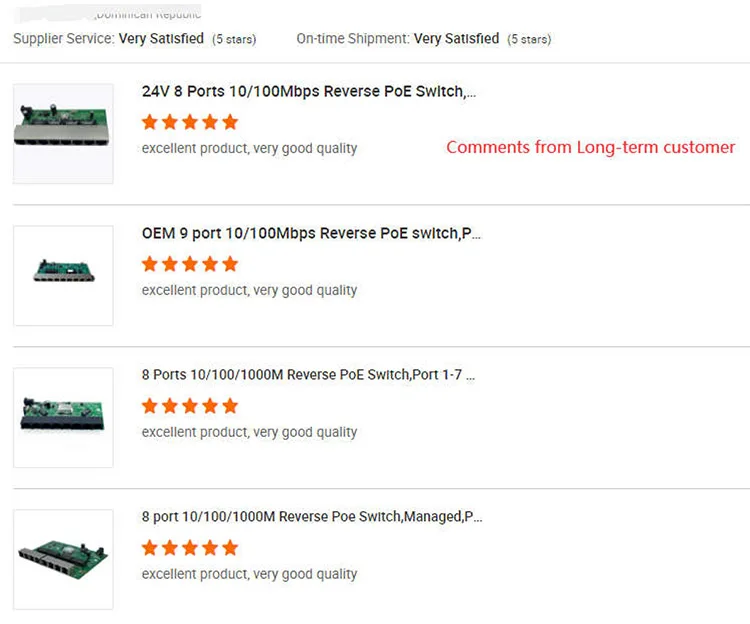This screenshot has width=750, height=624.
Task: Click the red Comments from Long-term customer text
Action: tap(590, 148)
